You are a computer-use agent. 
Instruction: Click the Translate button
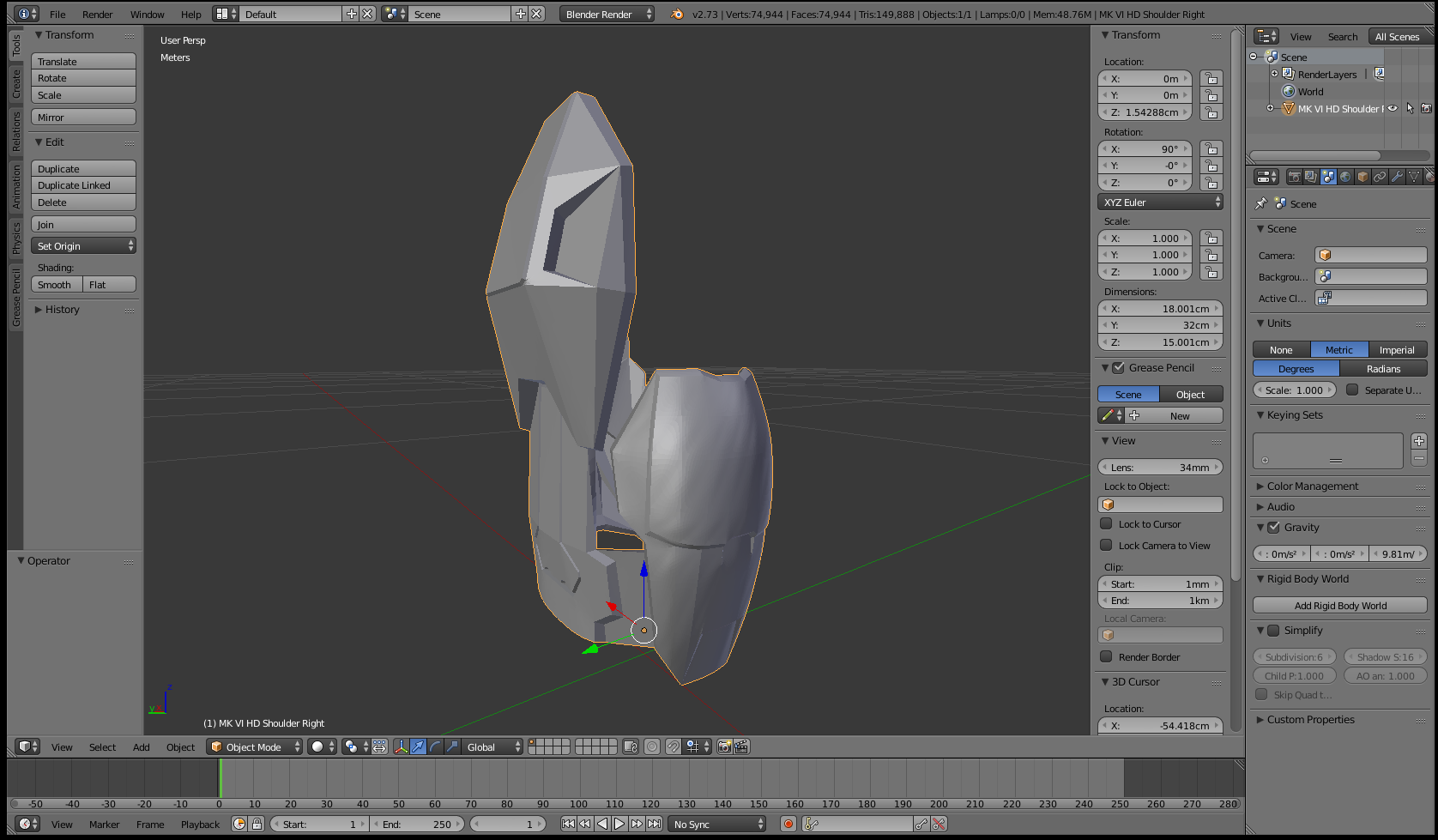click(x=83, y=62)
